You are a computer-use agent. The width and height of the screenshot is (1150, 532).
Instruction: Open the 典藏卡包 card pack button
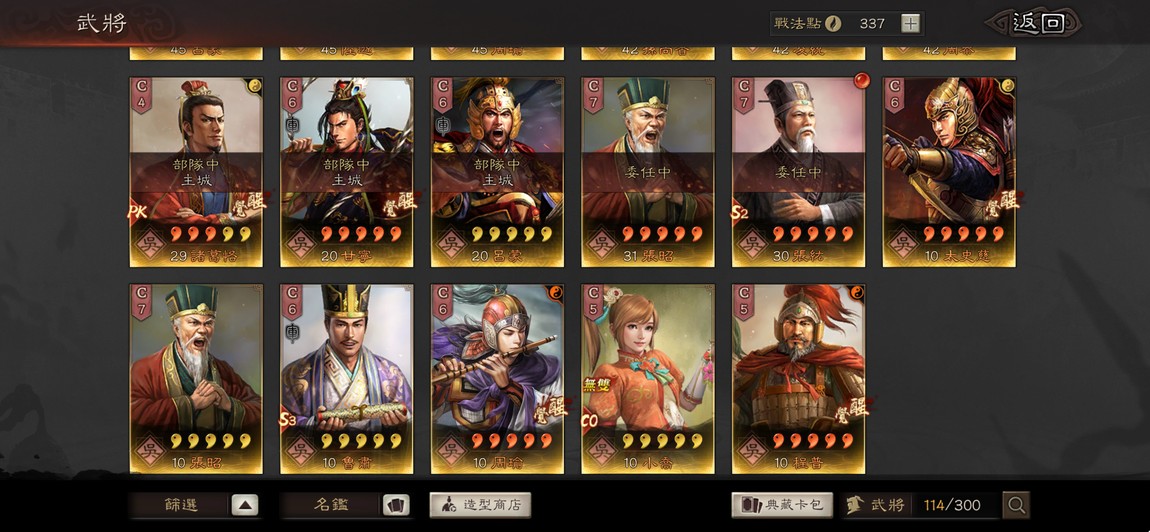click(x=782, y=505)
